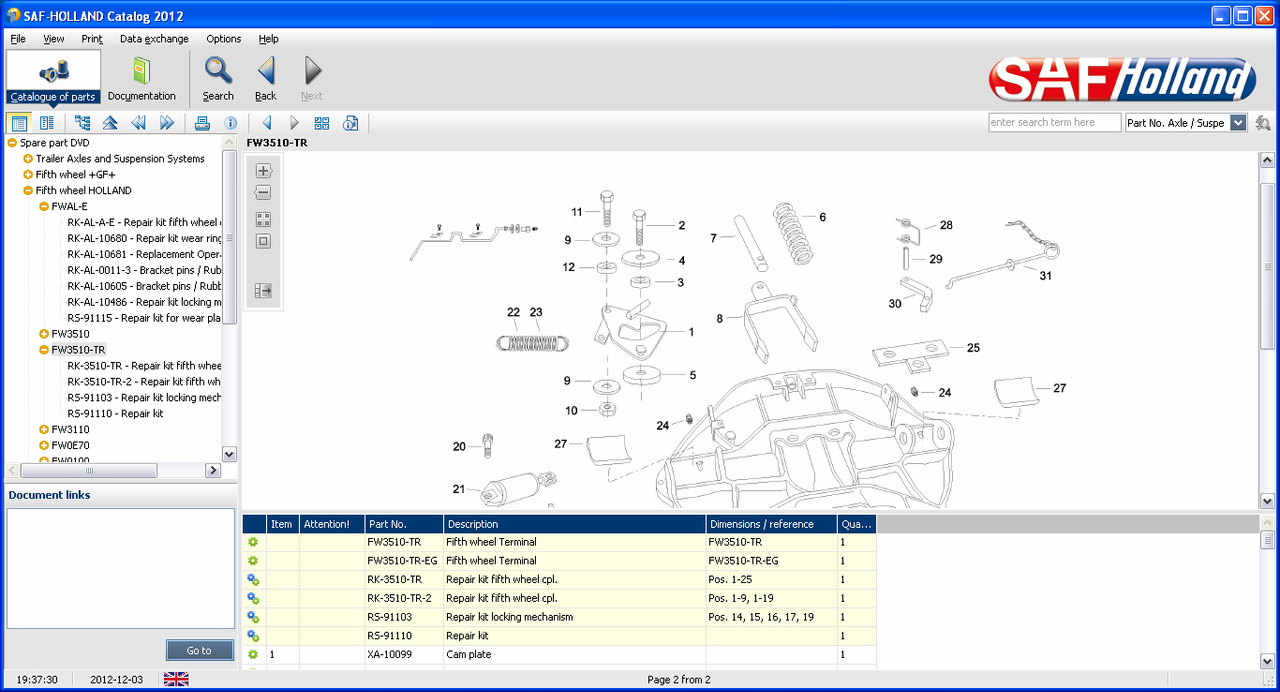Click the search history icon beside dropdown
The width and height of the screenshot is (1280, 692).
[1263, 123]
